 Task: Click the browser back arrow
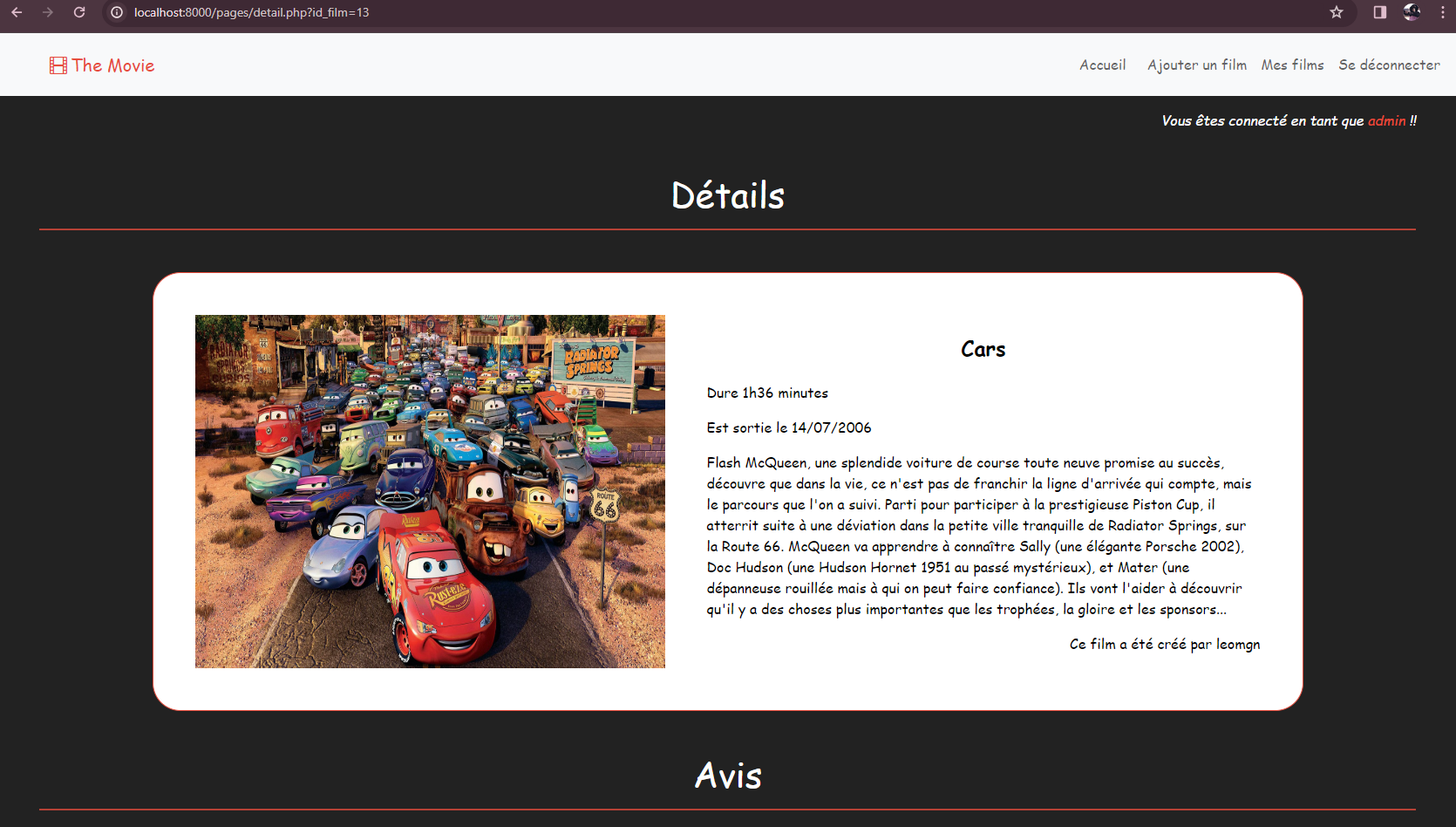point(17,12)
